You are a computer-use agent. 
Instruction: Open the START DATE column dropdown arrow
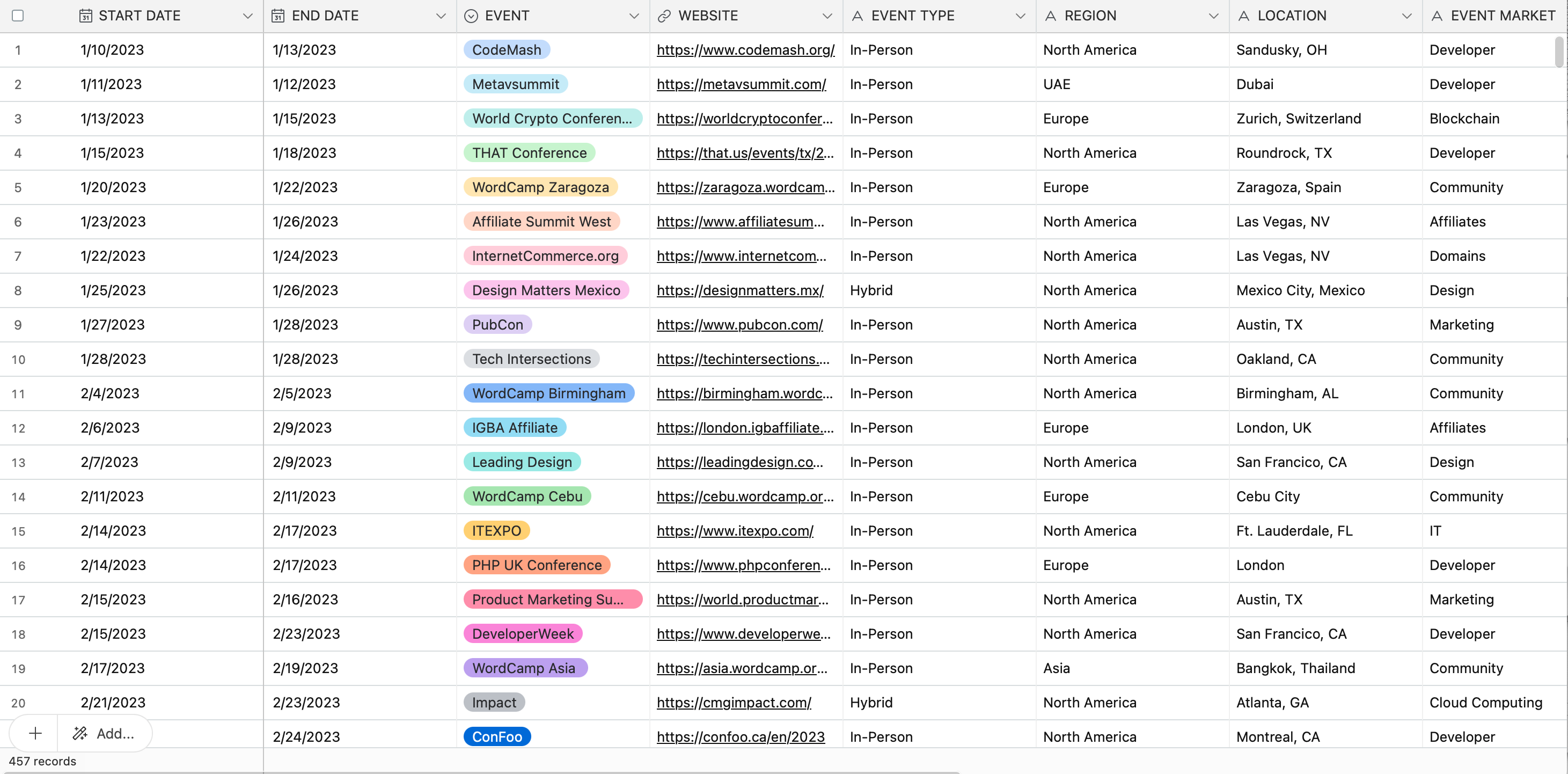point(248,17)
